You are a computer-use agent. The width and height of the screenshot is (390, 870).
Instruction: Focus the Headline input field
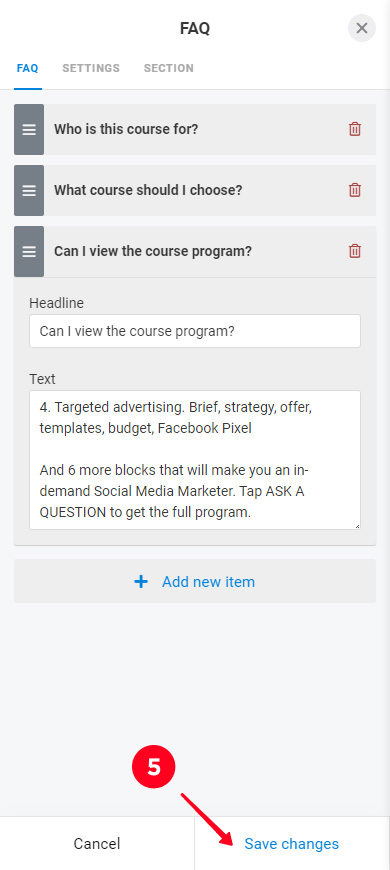pos(195,331)
